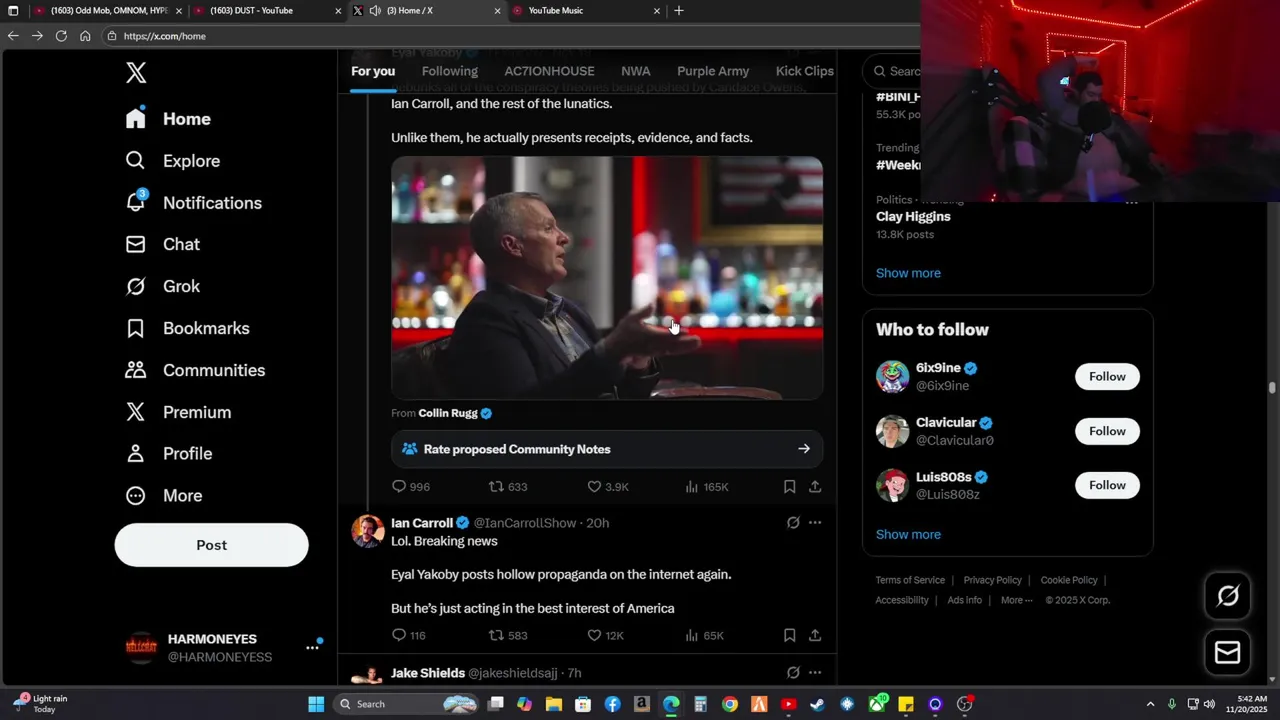
Task: Open Grok from the sidebar
Action: (x=162, y=286)
